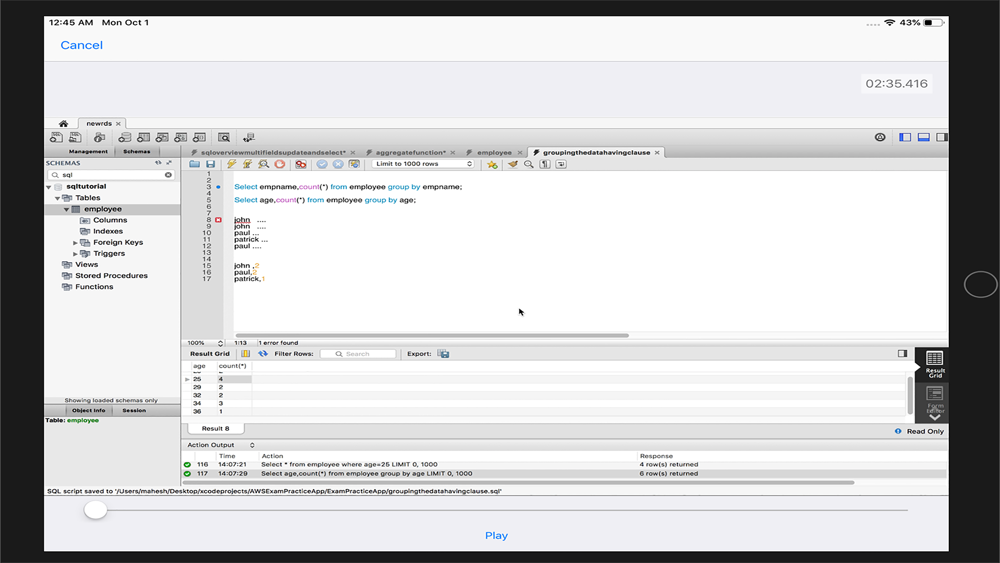Open the Result Grid side panel icon
This screenshot has width=1000, height=563.
[934, 362]
